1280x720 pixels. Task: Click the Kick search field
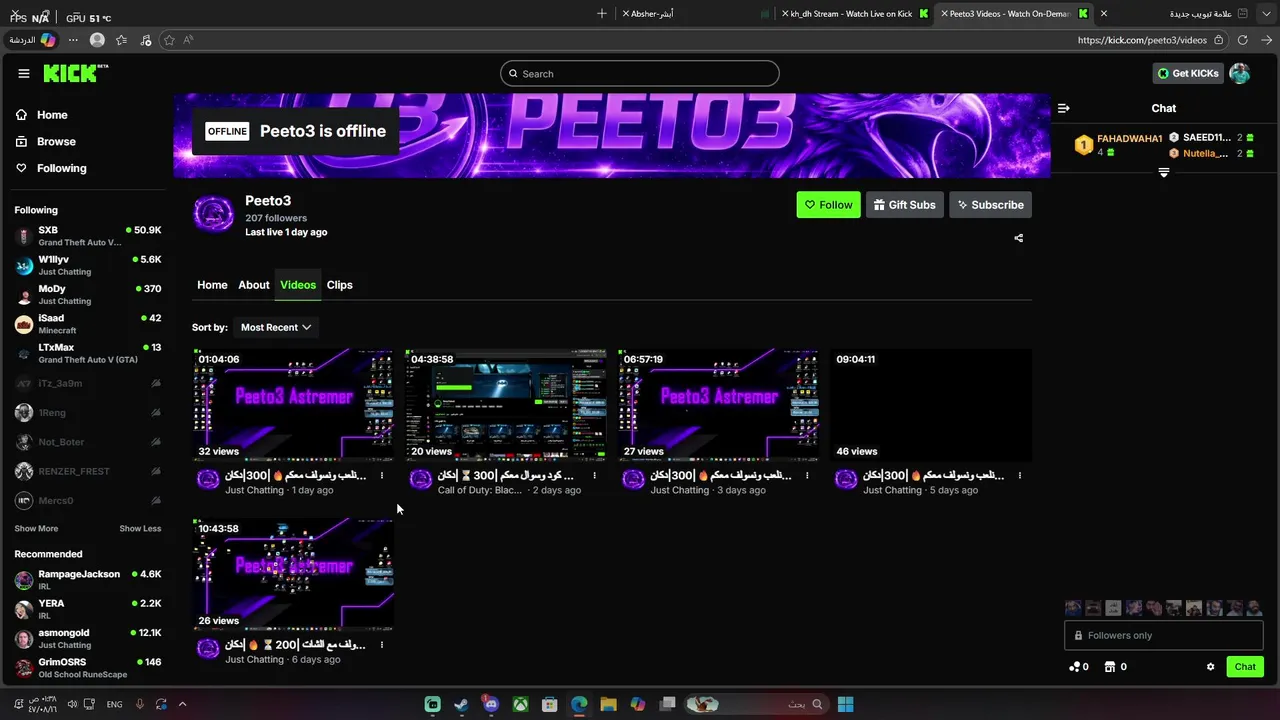point(640,73)
